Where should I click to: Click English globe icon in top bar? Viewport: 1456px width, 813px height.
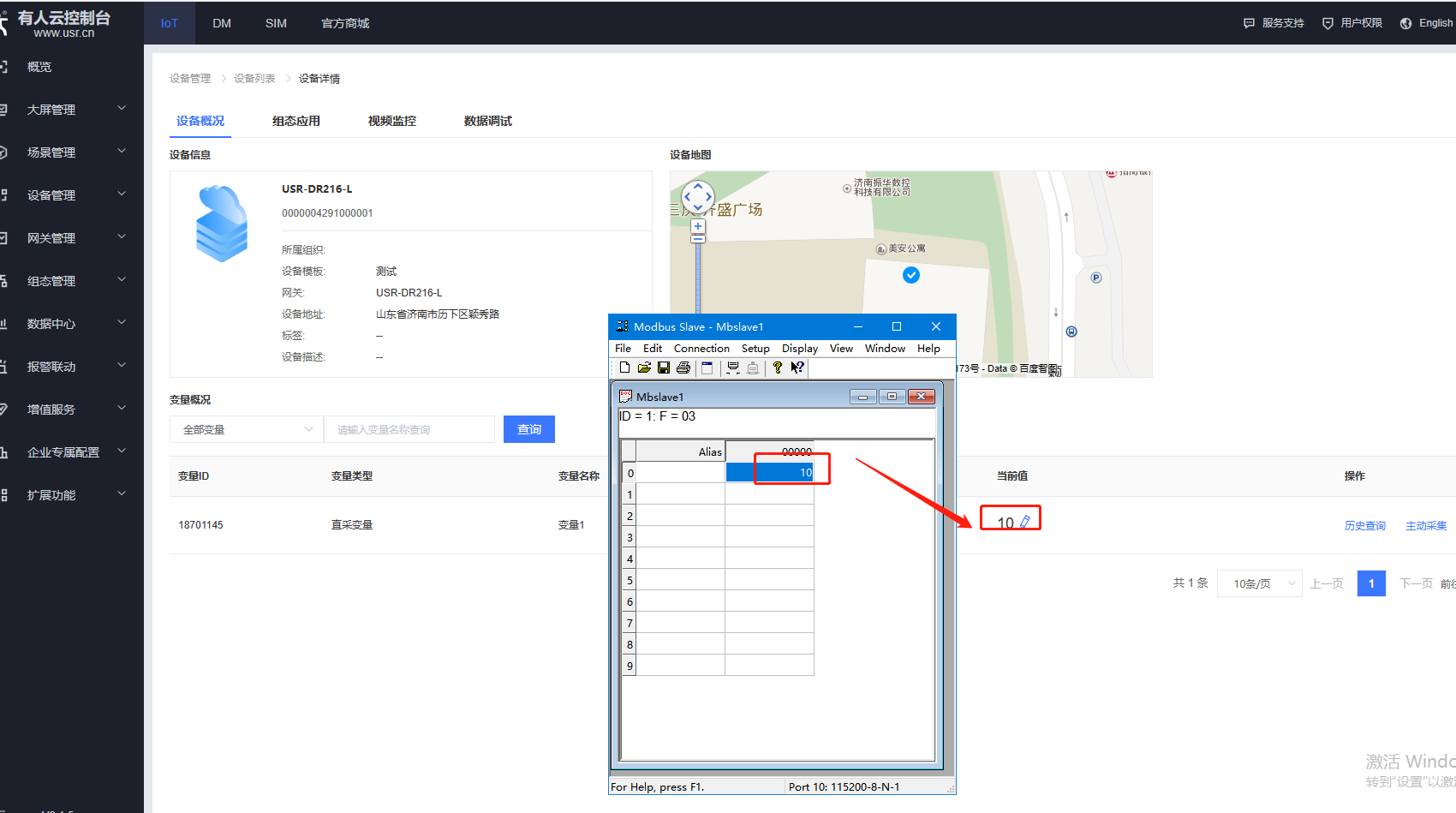point(1405,23)
